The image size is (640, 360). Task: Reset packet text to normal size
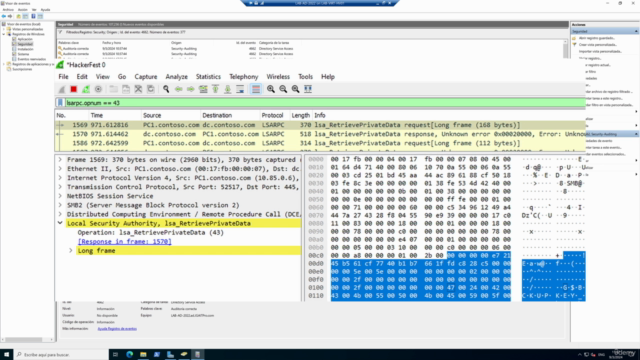(295, 89)
